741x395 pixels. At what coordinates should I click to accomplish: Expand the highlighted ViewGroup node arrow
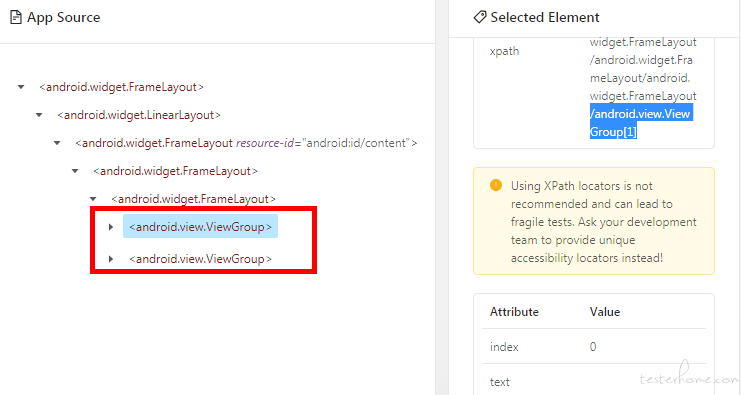pyautogui.click(x=111, y=227)
